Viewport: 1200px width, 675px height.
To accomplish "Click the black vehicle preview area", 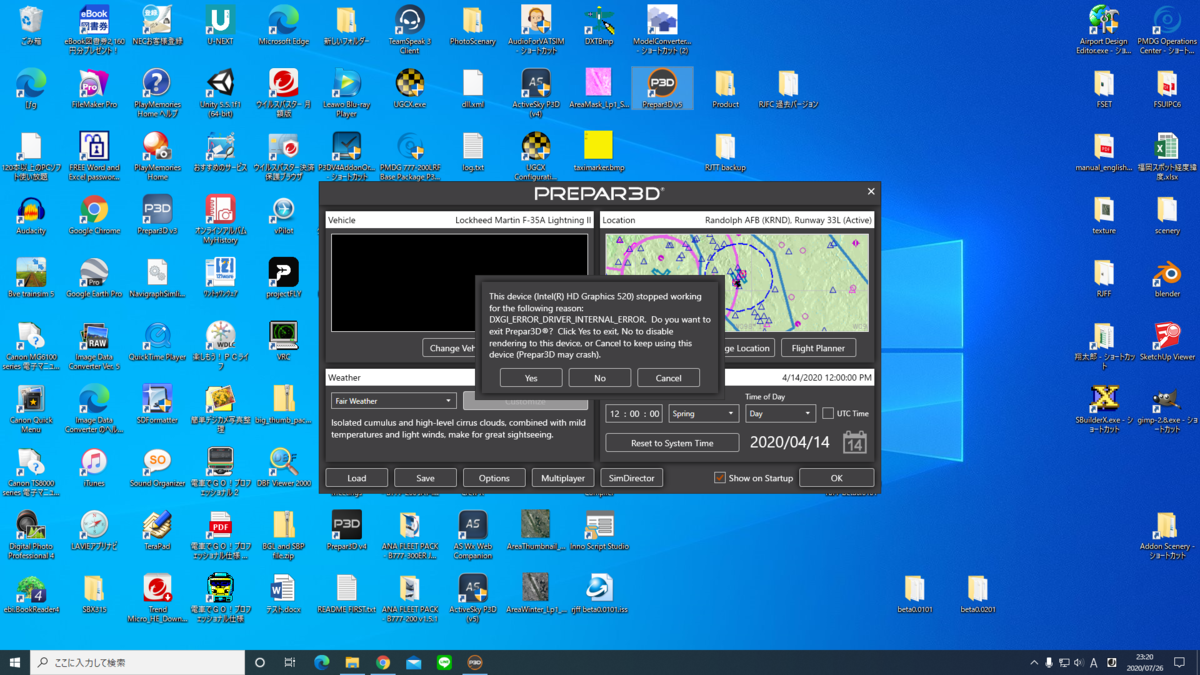I will click(459, 282).
